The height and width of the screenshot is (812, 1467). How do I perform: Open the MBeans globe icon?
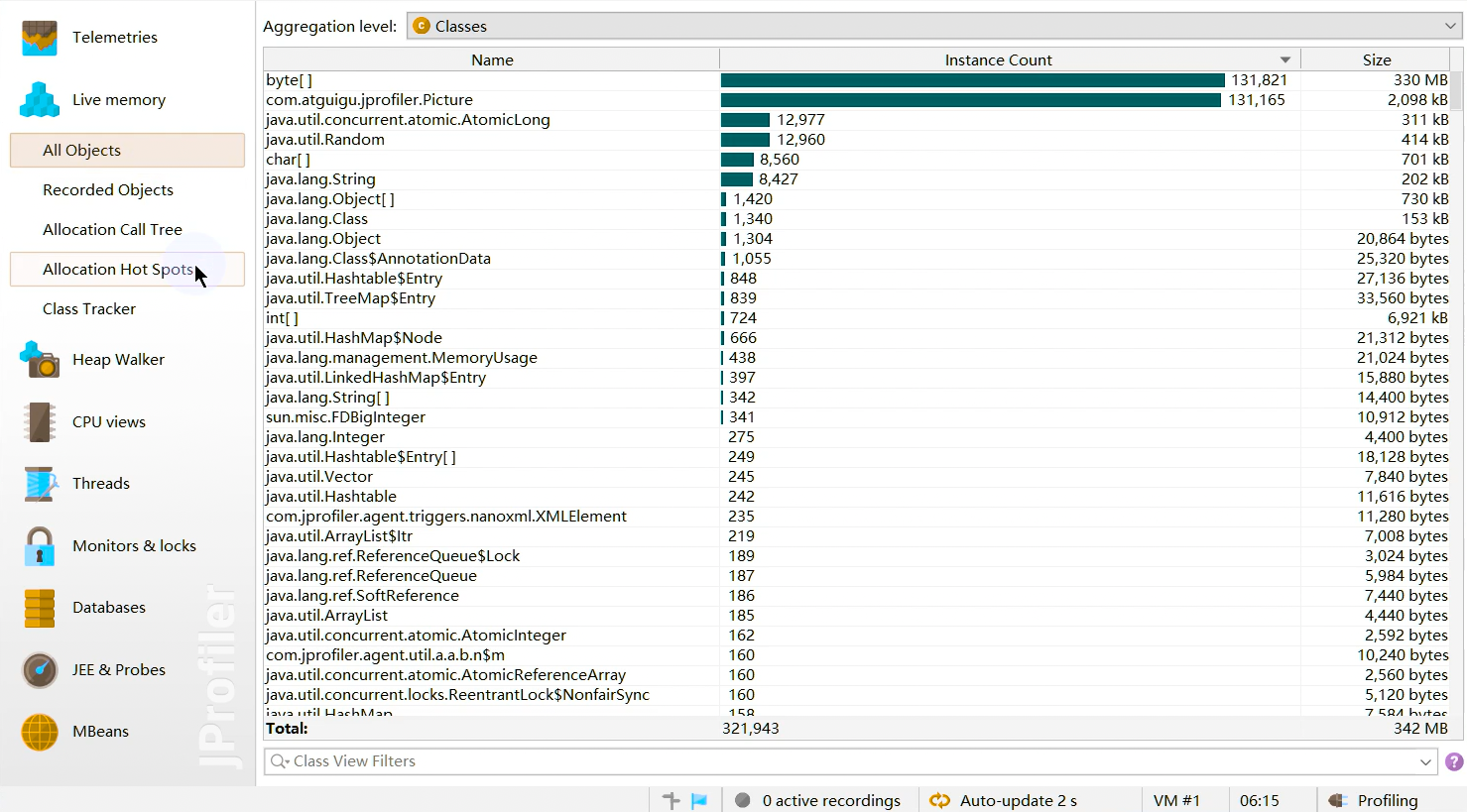tap(40, 733)
